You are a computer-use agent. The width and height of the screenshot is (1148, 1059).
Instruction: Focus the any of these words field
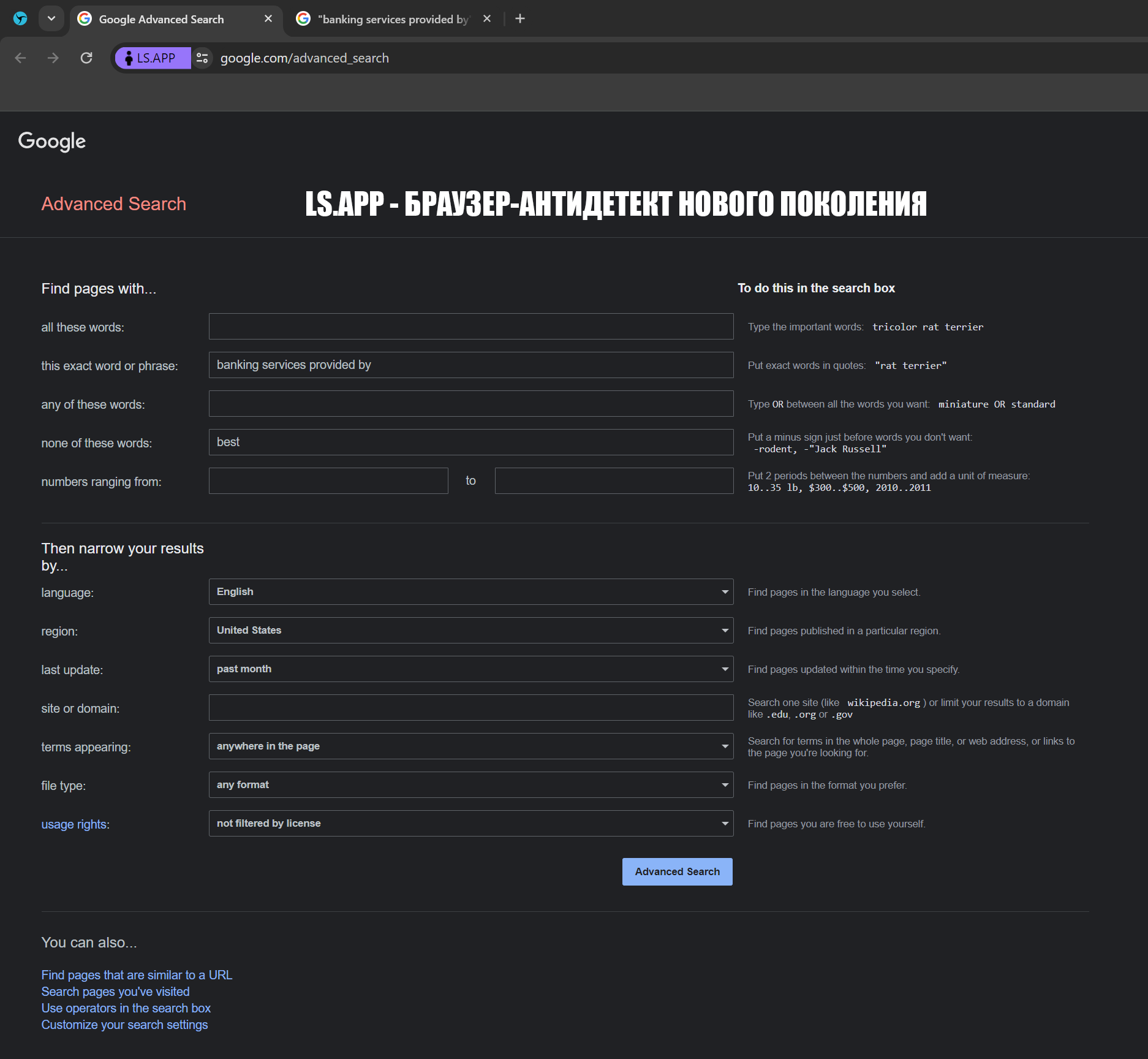tap(471, 403)
